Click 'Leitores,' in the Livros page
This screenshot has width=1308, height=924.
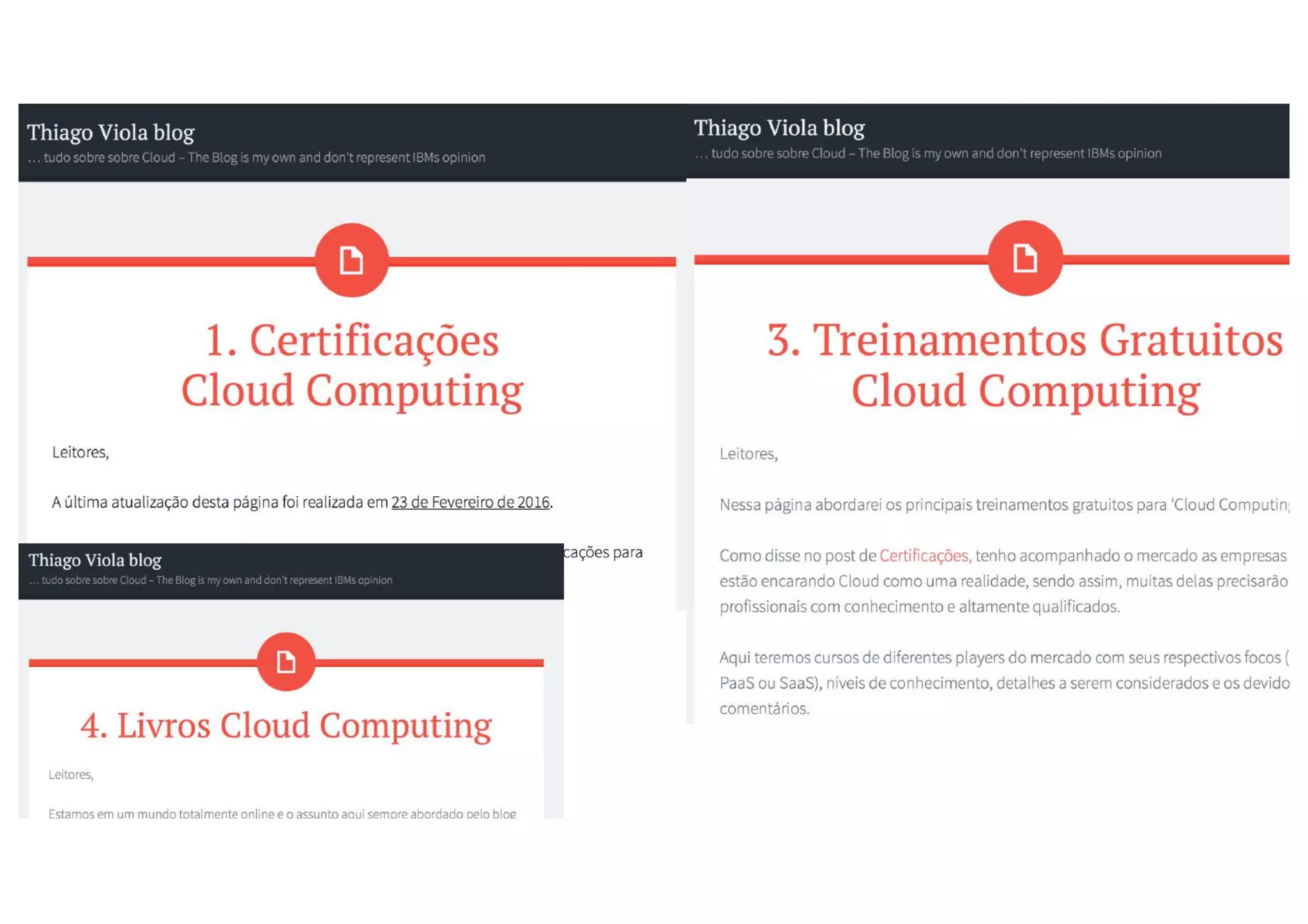pyautogui.click(x=71, y=775)
